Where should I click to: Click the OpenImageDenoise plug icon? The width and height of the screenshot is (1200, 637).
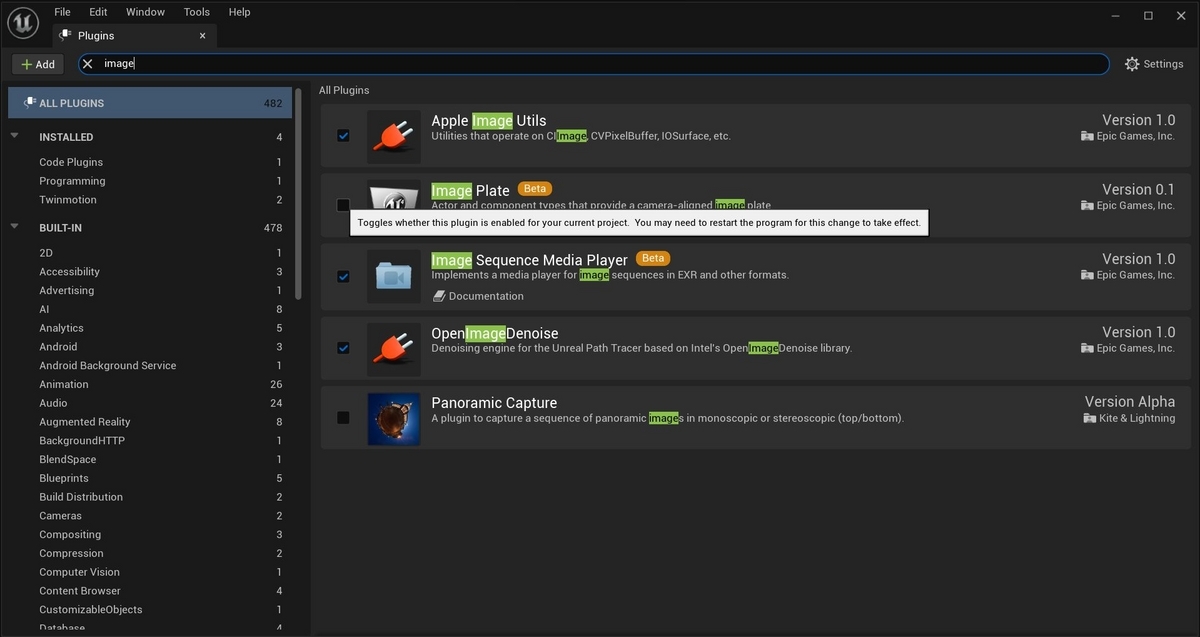tap(393, 348)
